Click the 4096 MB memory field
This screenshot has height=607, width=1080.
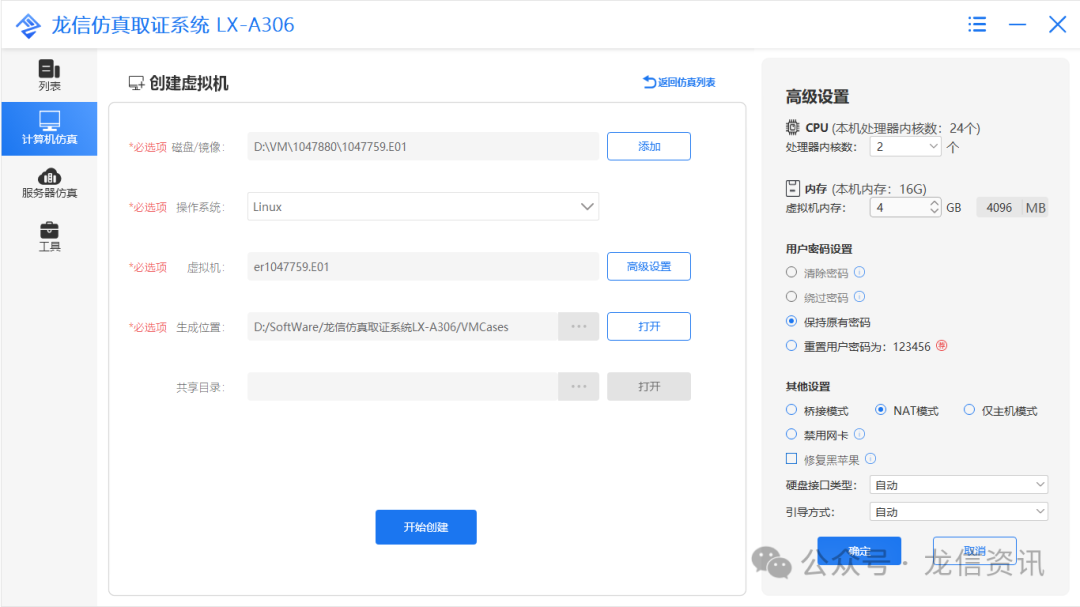point(999,207)
